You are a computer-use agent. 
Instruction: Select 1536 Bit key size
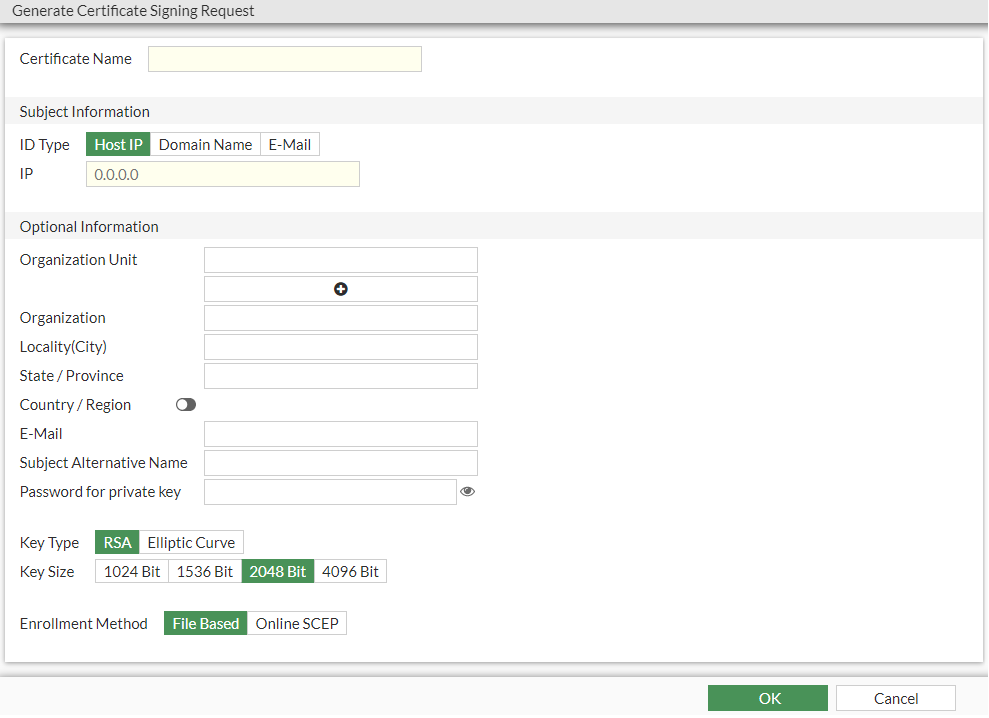[x=204, y=571]
